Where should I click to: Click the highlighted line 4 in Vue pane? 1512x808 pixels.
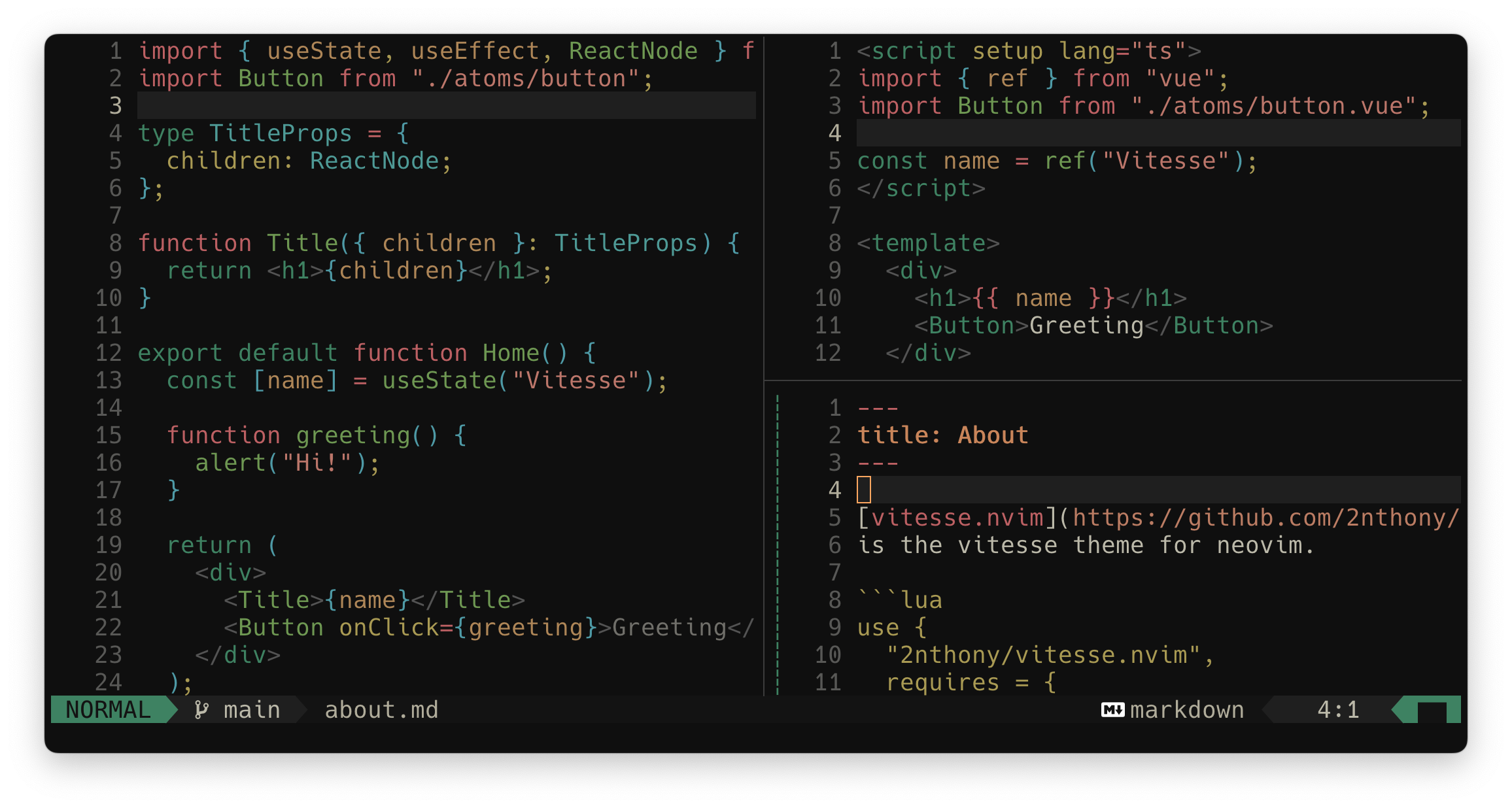(1158, 133)
